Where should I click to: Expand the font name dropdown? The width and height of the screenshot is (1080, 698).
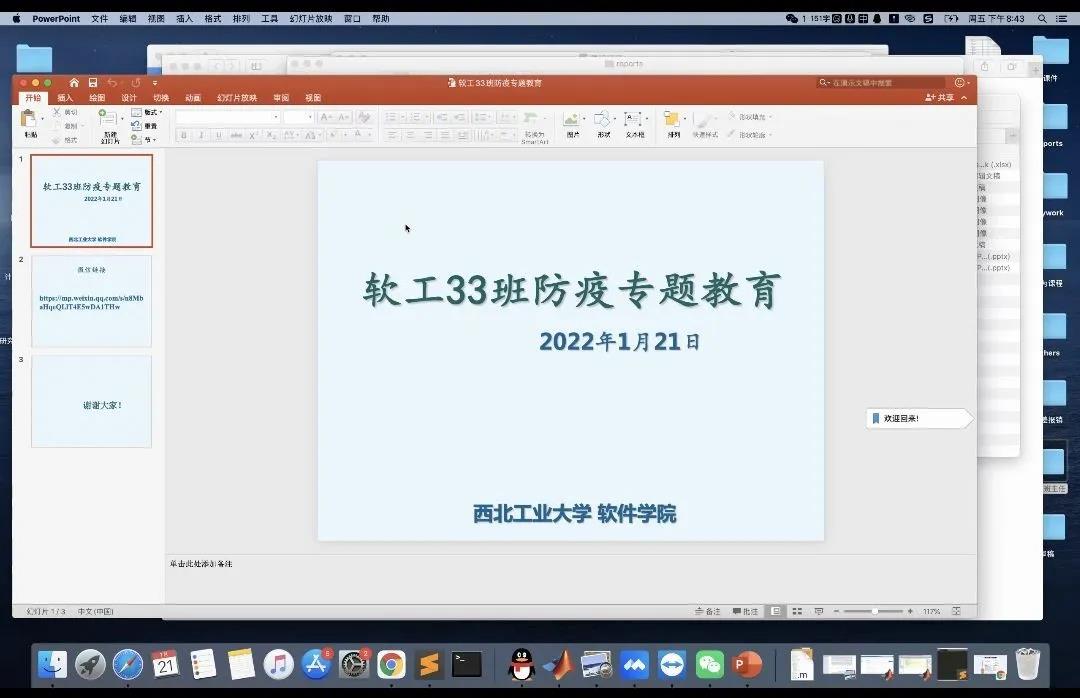point(276,118)
